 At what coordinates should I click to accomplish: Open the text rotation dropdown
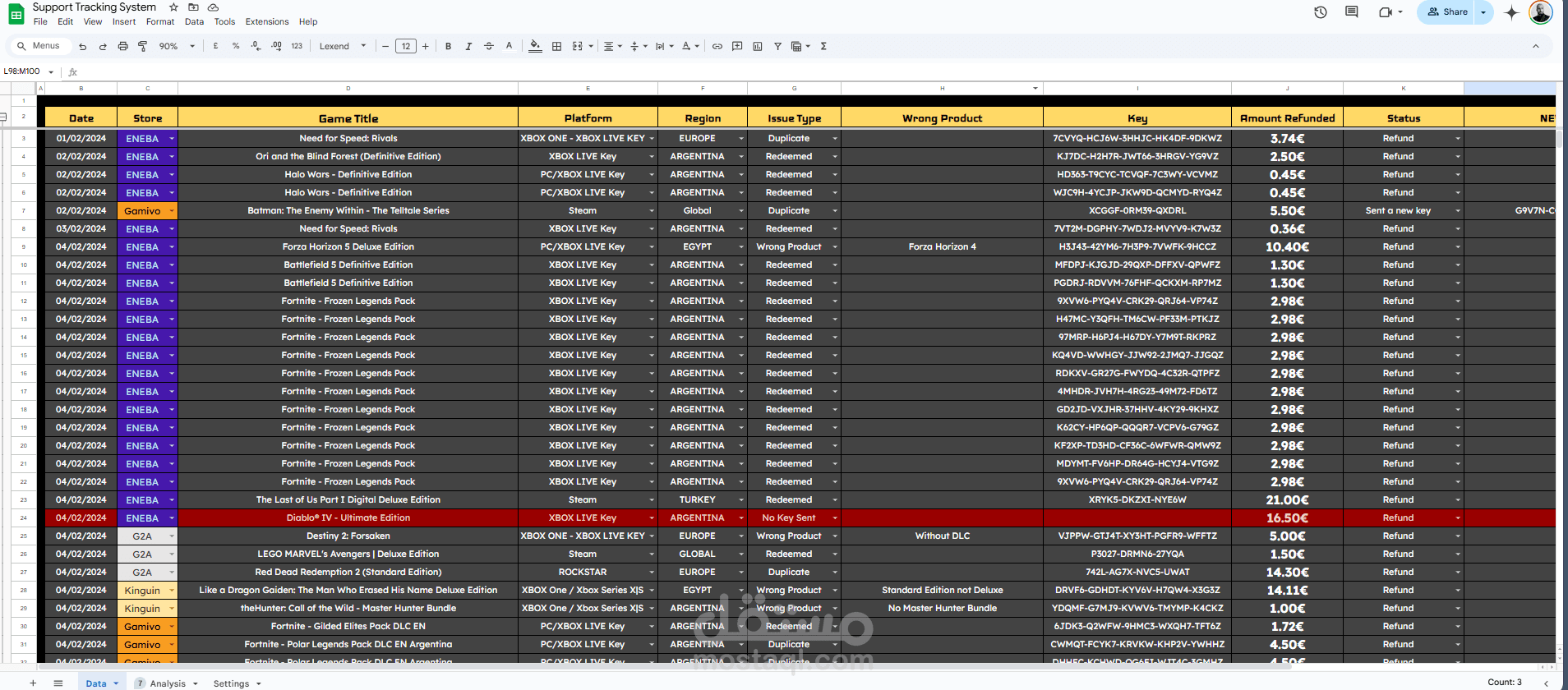point(690,46)
